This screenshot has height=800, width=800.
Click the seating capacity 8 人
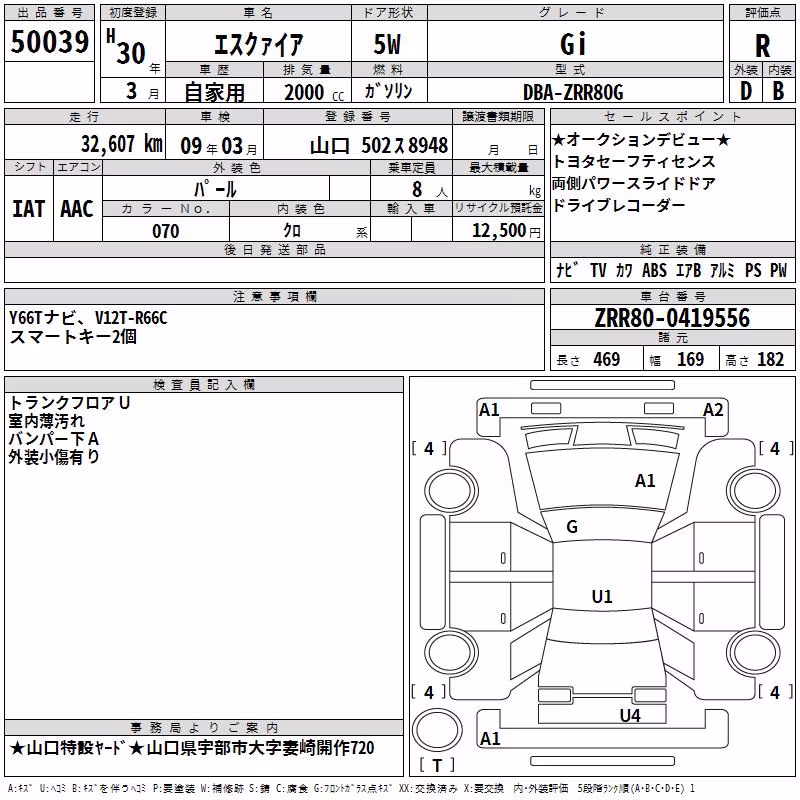coord(430,190)
